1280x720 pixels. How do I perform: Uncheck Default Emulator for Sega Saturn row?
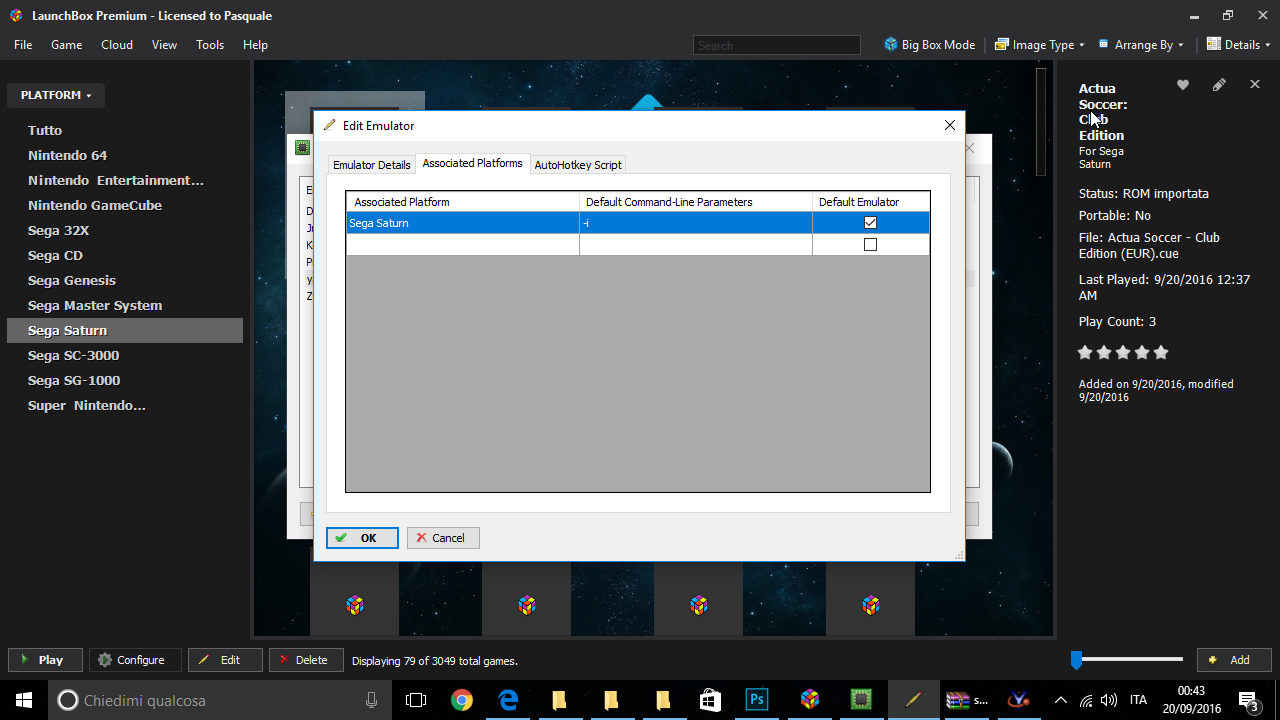click(870, 223)
